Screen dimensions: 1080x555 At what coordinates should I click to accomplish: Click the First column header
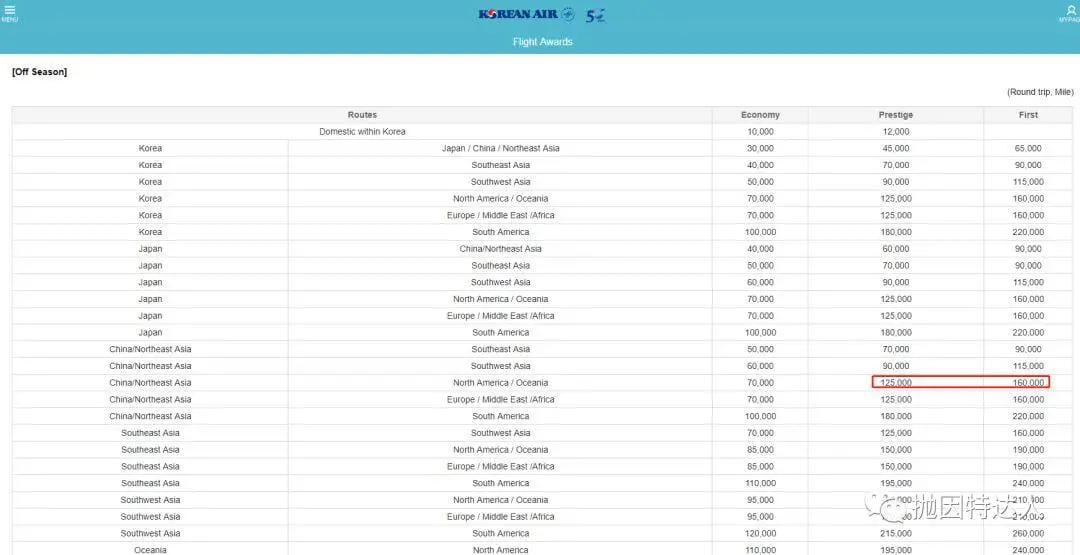point(1028,115)
